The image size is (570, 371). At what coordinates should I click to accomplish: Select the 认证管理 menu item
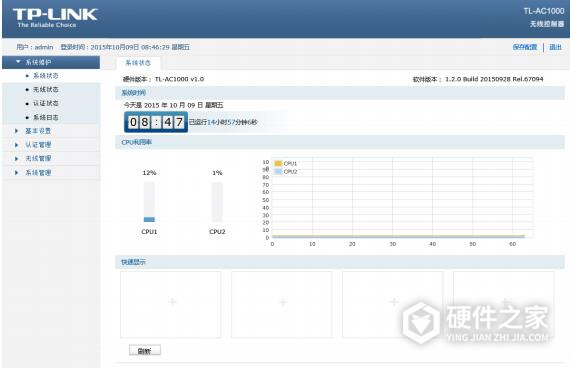coord(38,145)
